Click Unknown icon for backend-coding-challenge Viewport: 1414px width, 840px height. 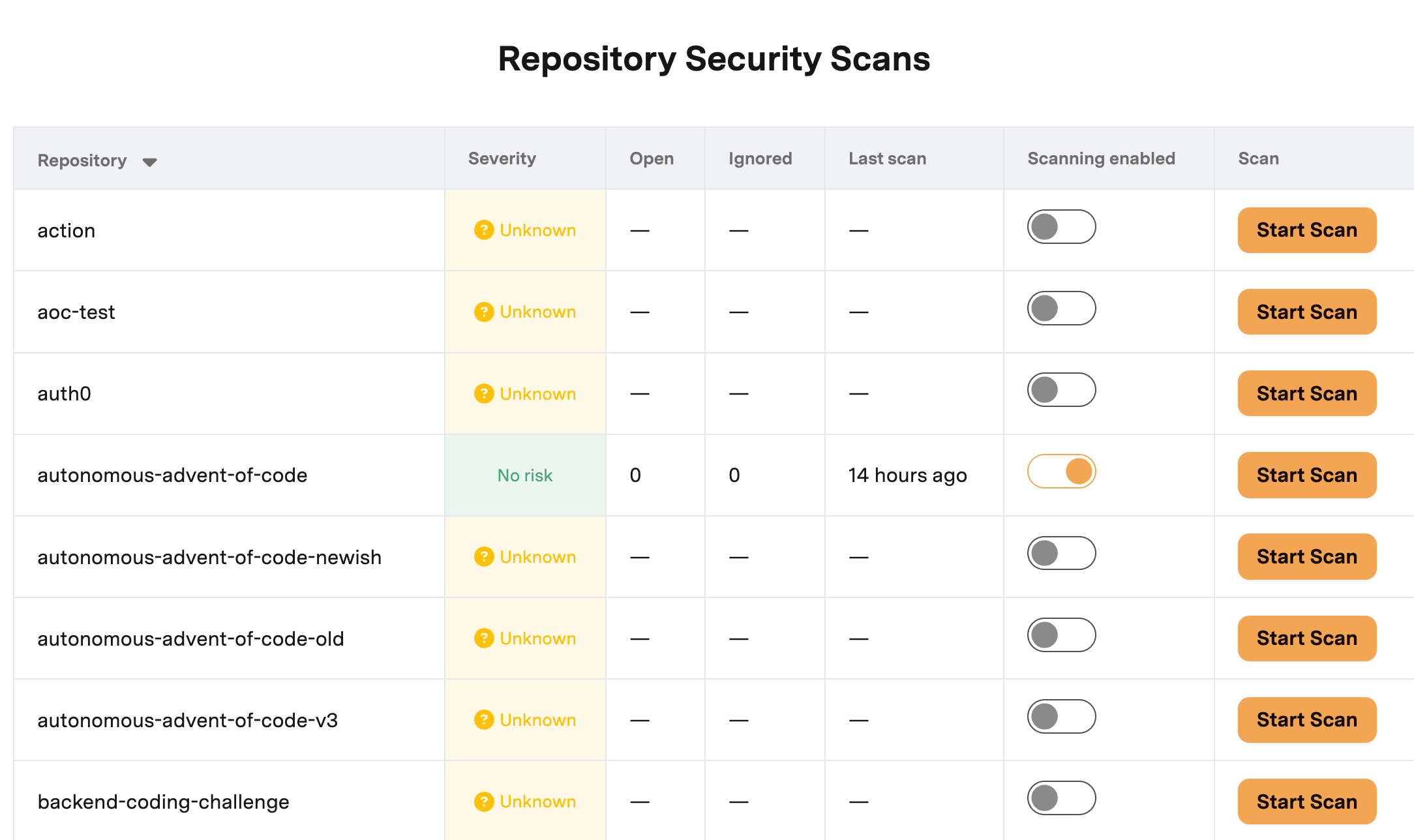(483, 802)
